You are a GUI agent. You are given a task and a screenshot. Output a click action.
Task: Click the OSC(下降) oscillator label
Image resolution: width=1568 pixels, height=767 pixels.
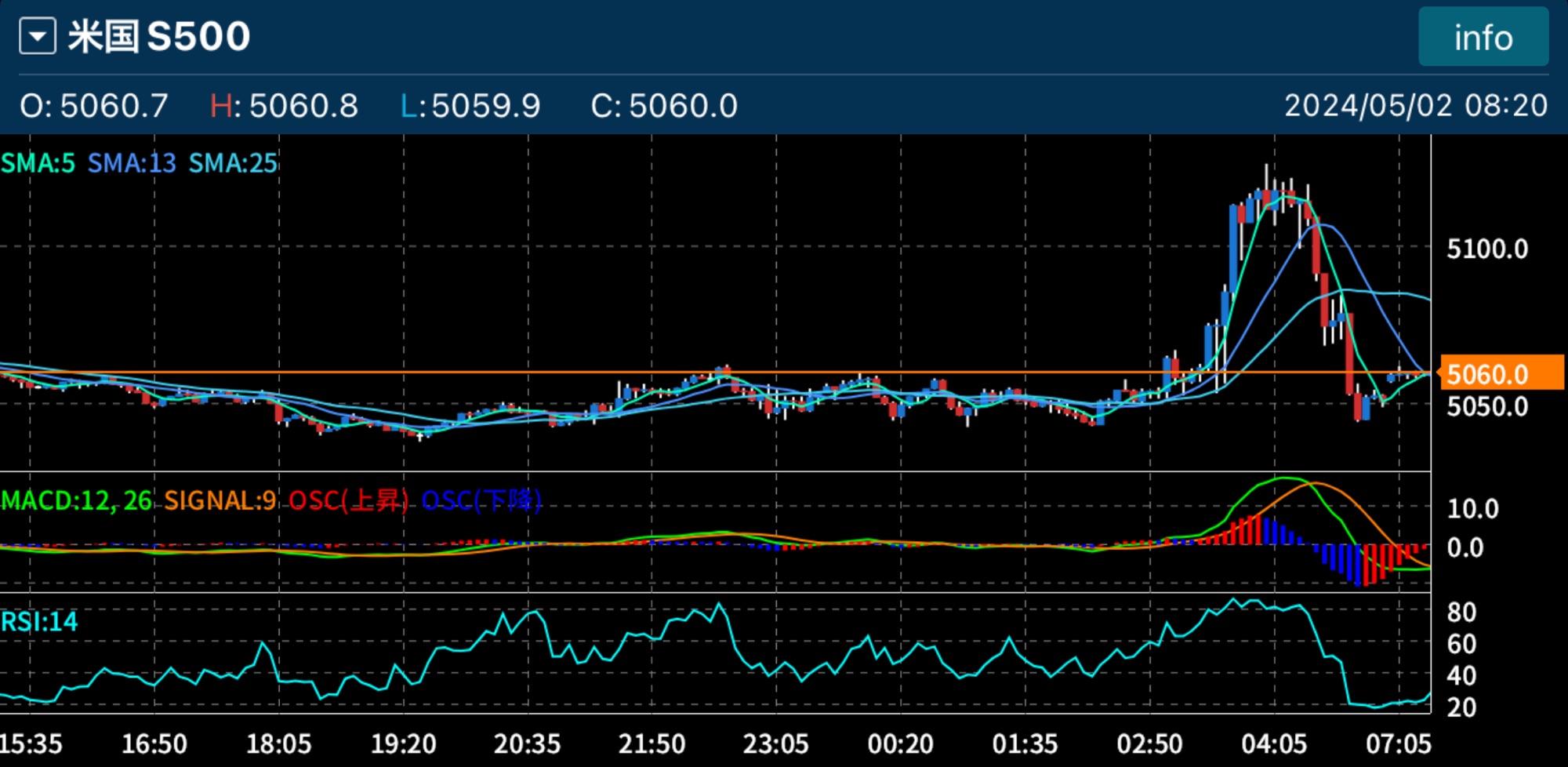tap(482, 500)
